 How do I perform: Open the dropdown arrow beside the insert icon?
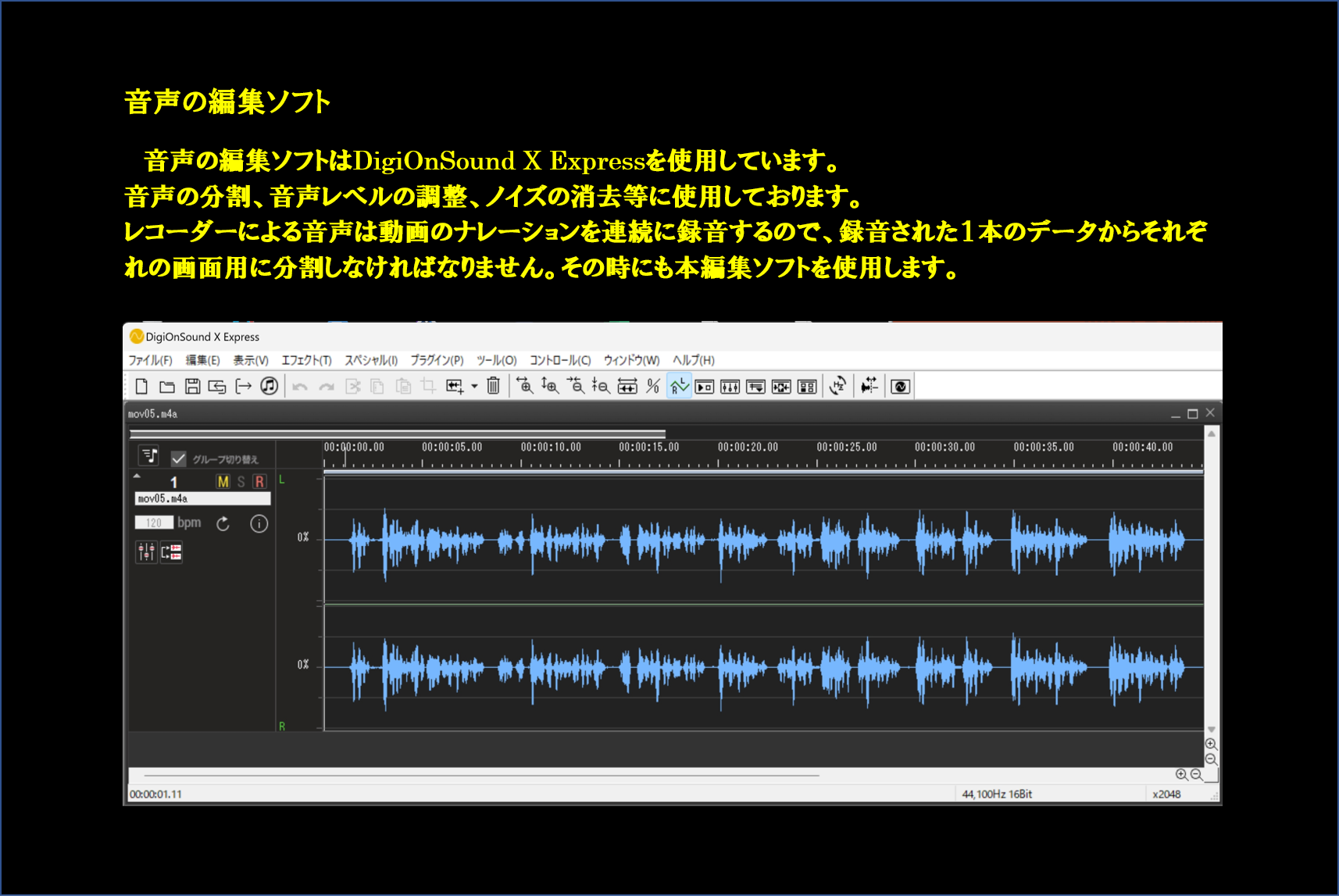point(474,386)
